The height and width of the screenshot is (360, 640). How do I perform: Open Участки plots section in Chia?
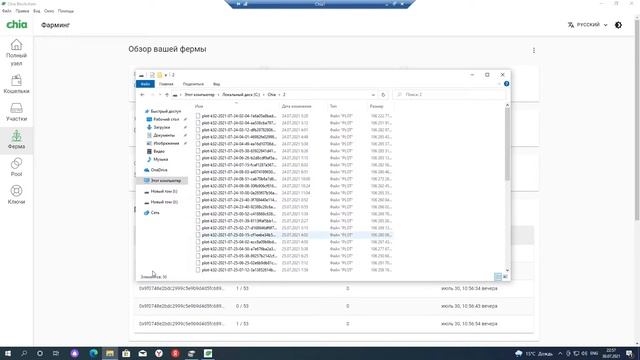tap(16, 112)
